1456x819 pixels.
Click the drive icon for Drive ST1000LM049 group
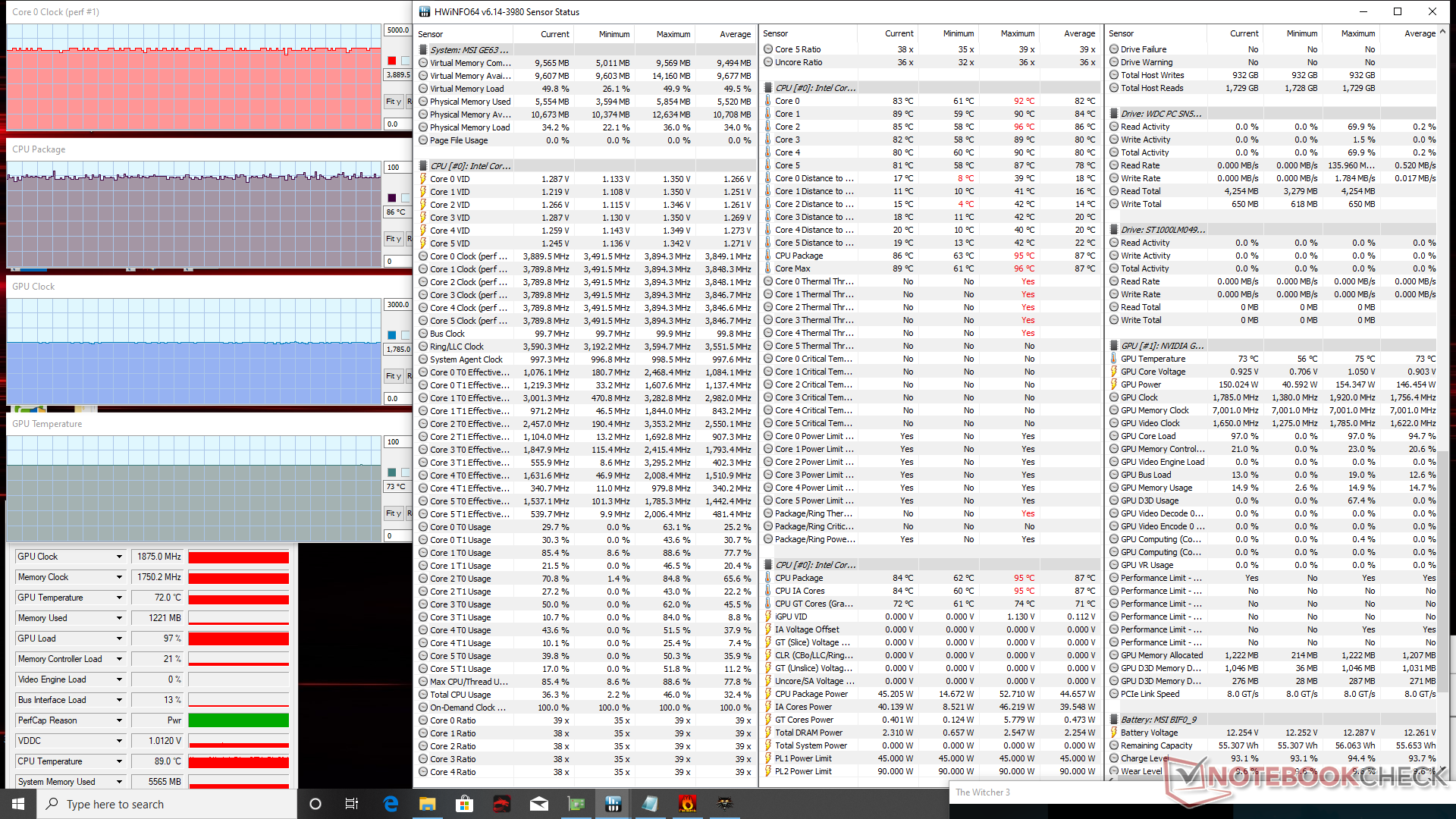1114,230
